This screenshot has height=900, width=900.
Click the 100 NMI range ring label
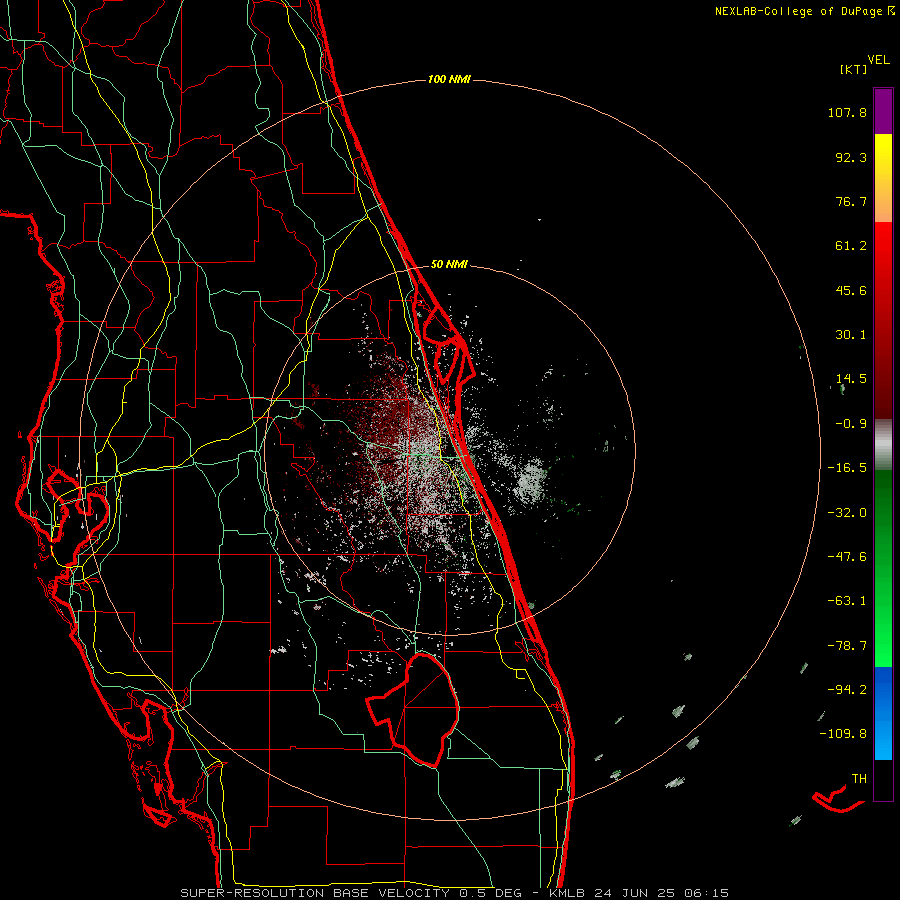[449, 79]
